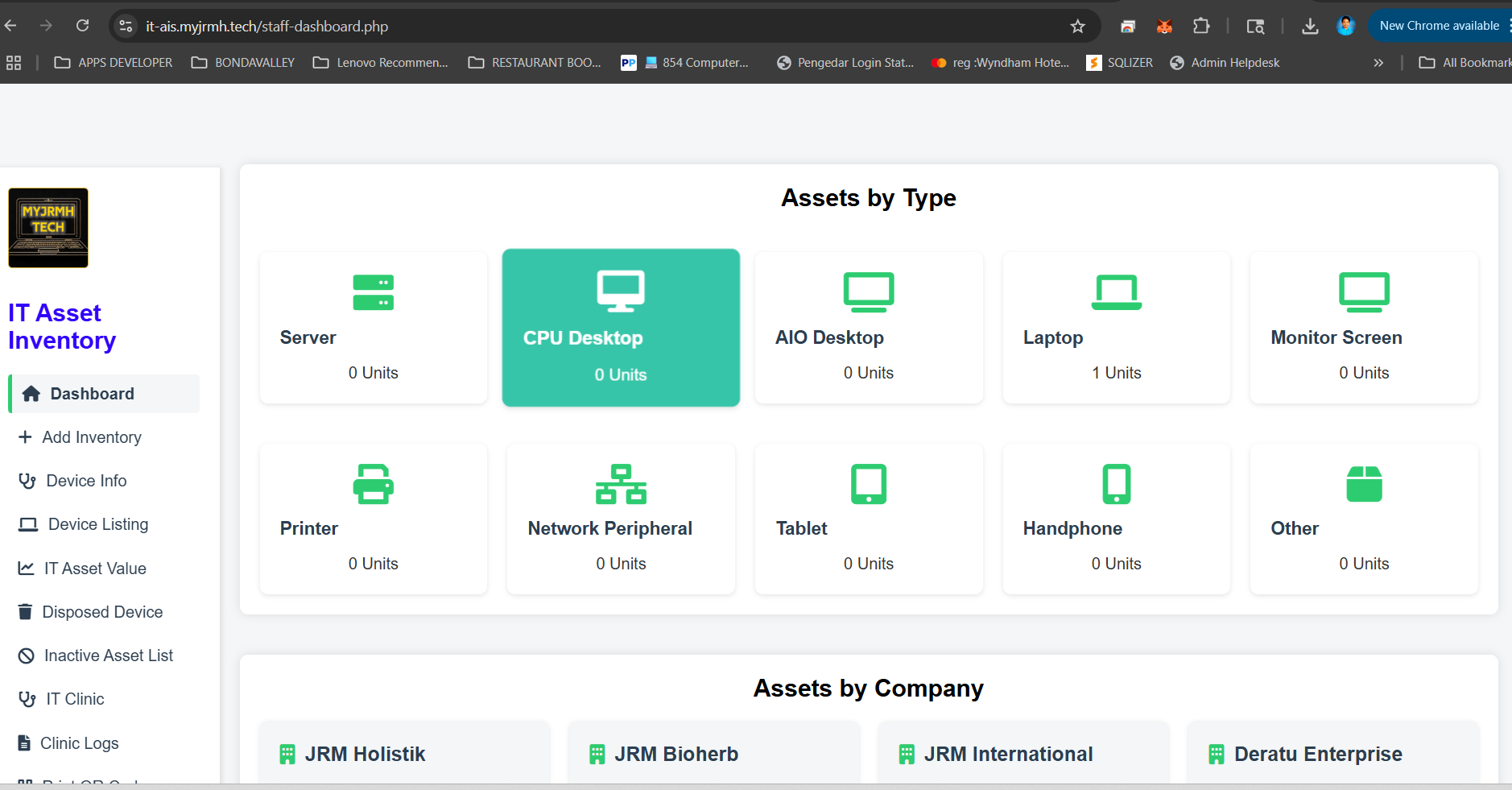Image resolution: width=1512 pixels, height=790 pixels.
Task: Click the MYJRMH TECH logo
Action: point(48,228)
